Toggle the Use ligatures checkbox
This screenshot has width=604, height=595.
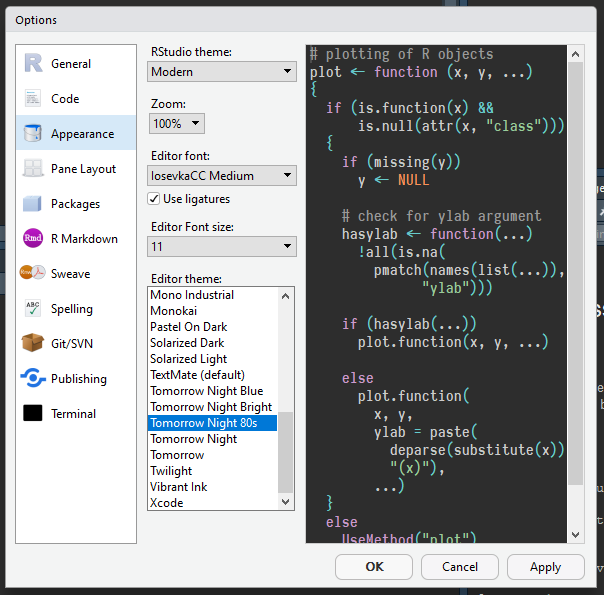click(x=154, y=199)
